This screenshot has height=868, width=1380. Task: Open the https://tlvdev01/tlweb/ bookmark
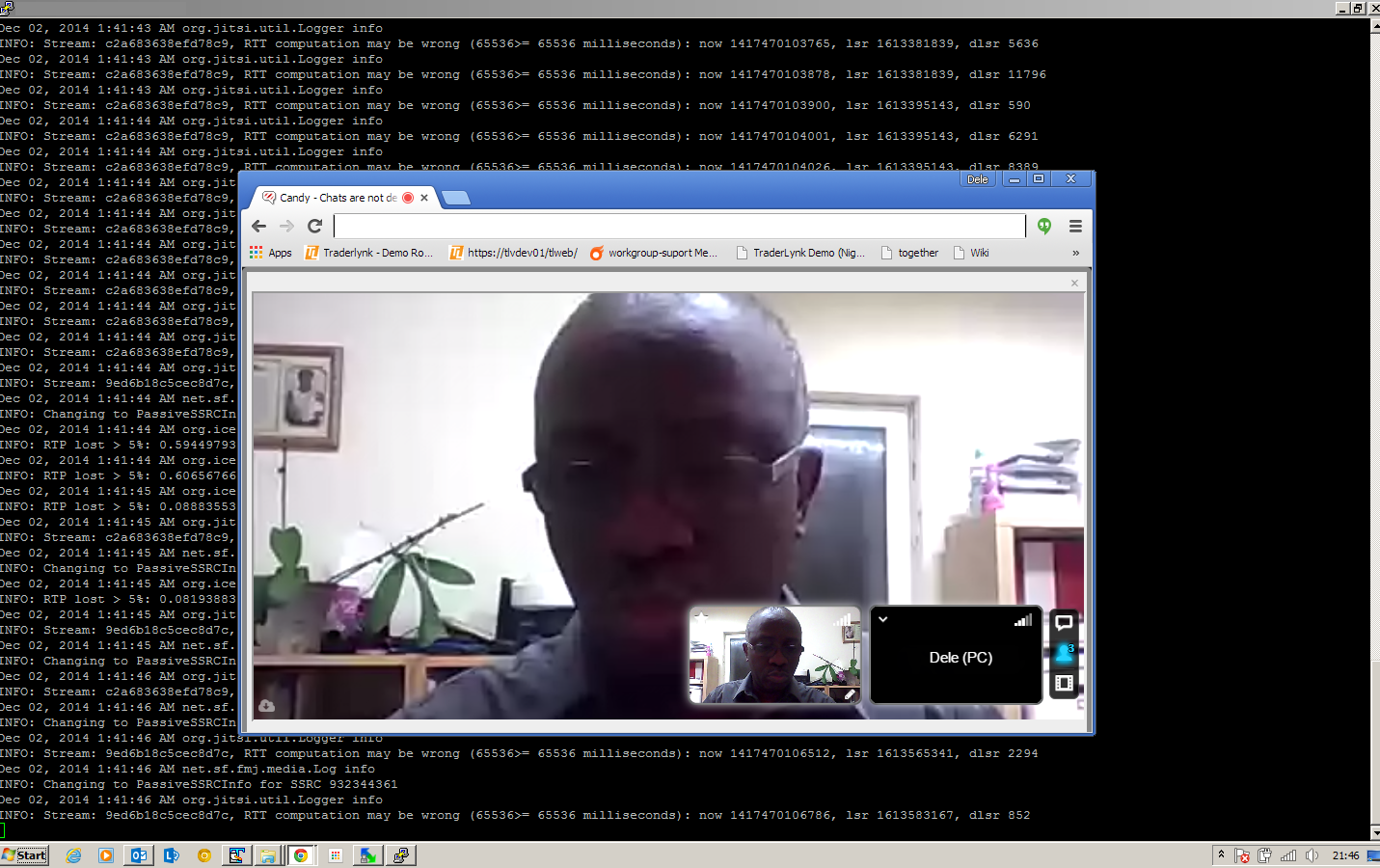click(x=513, y=253)
